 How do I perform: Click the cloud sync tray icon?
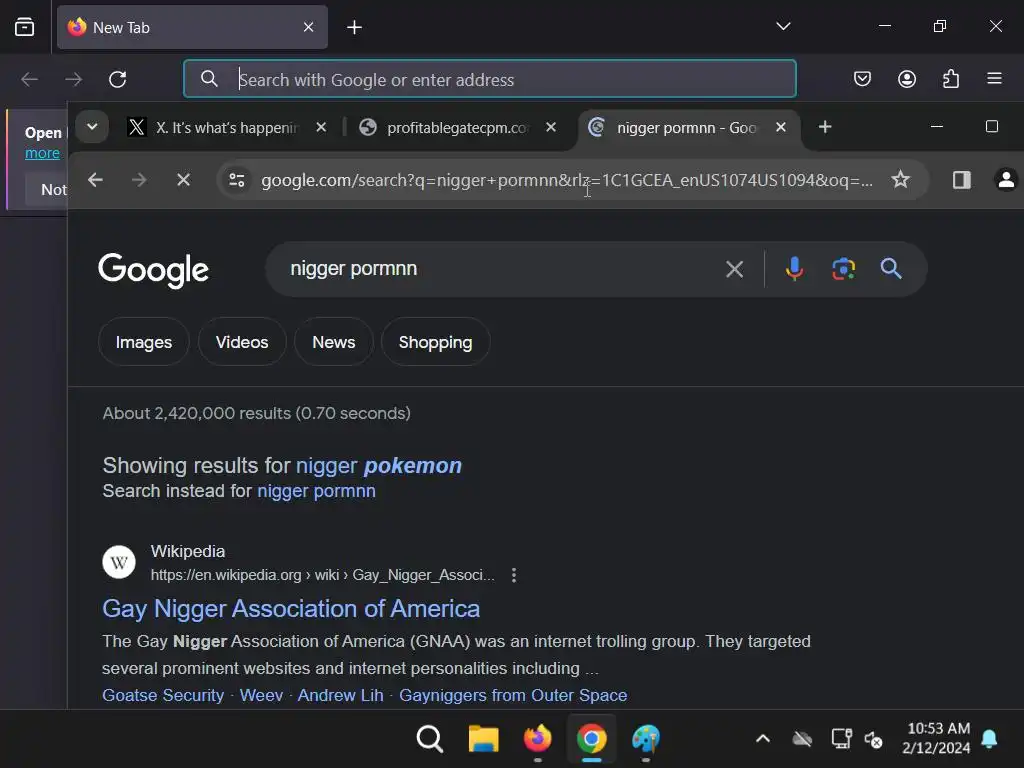click(802, 739)
